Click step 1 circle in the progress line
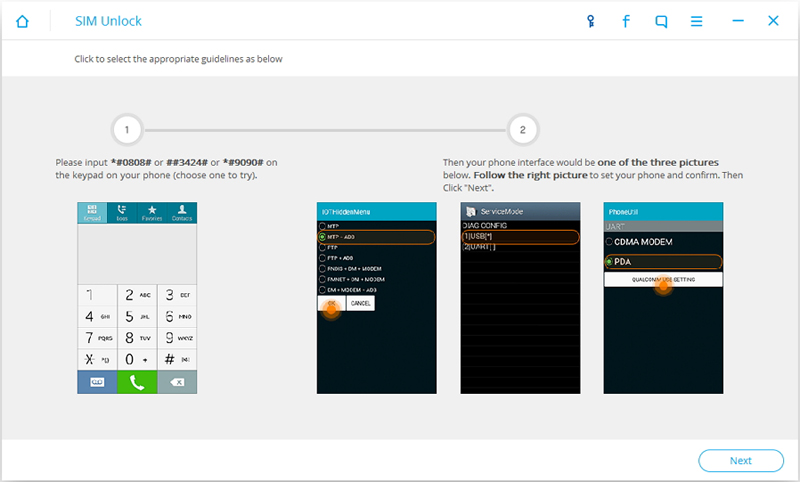 127,130
